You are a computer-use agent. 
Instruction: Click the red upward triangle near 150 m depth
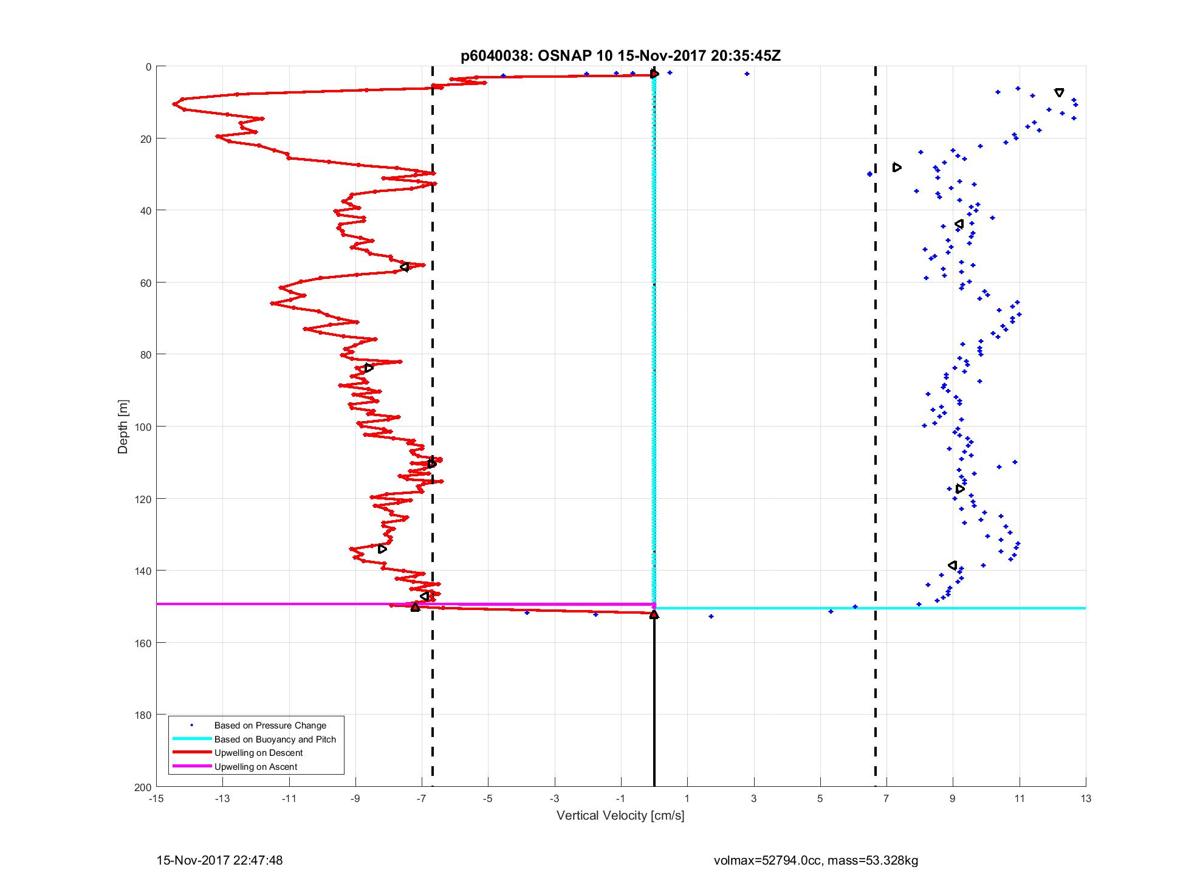tap(415, 607)
